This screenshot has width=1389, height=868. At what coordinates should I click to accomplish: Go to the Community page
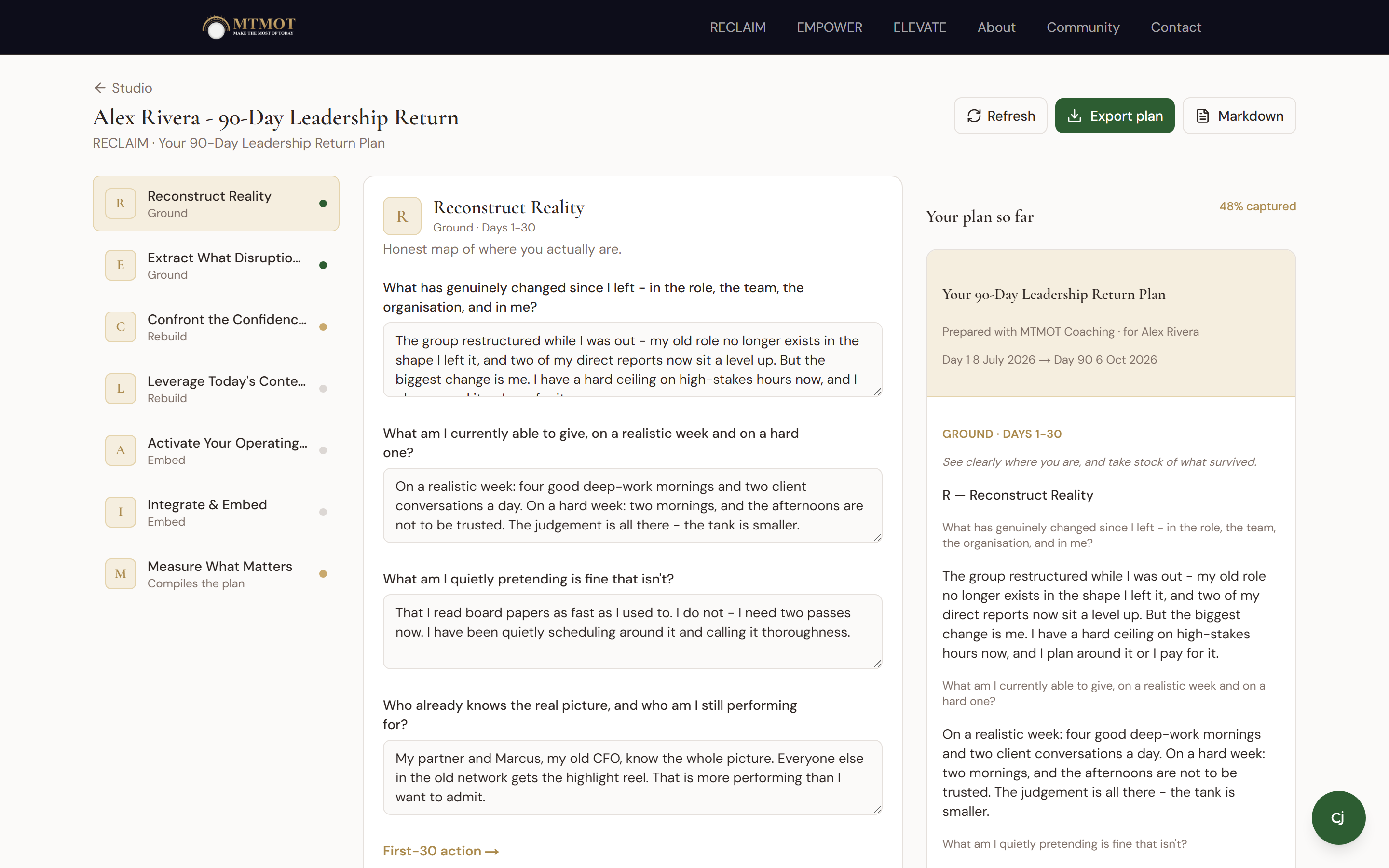click(x=1083, y=27)
